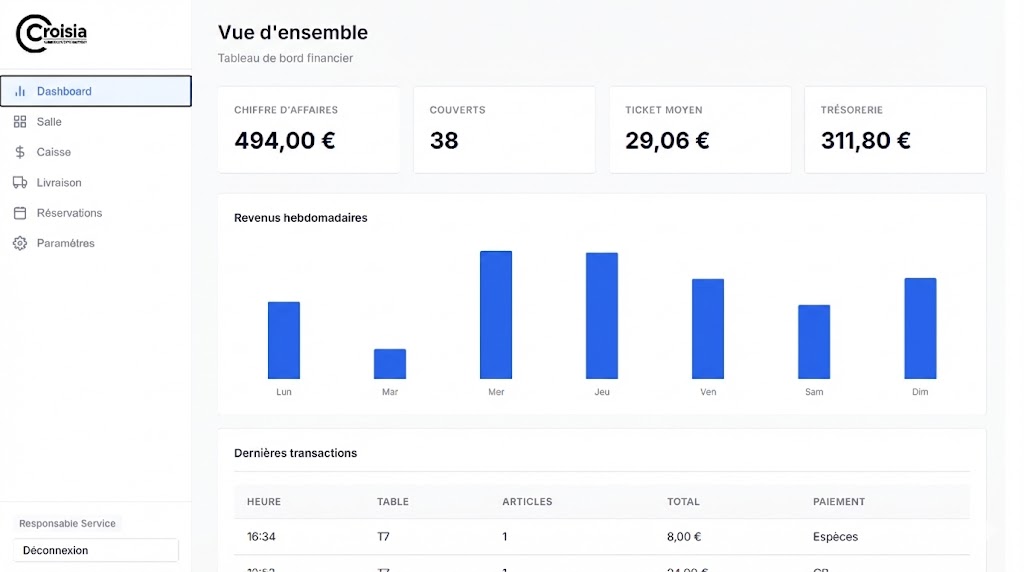Click the Vue d'ensemble heading
1024x572 pixels.
(x=293, y=32)
